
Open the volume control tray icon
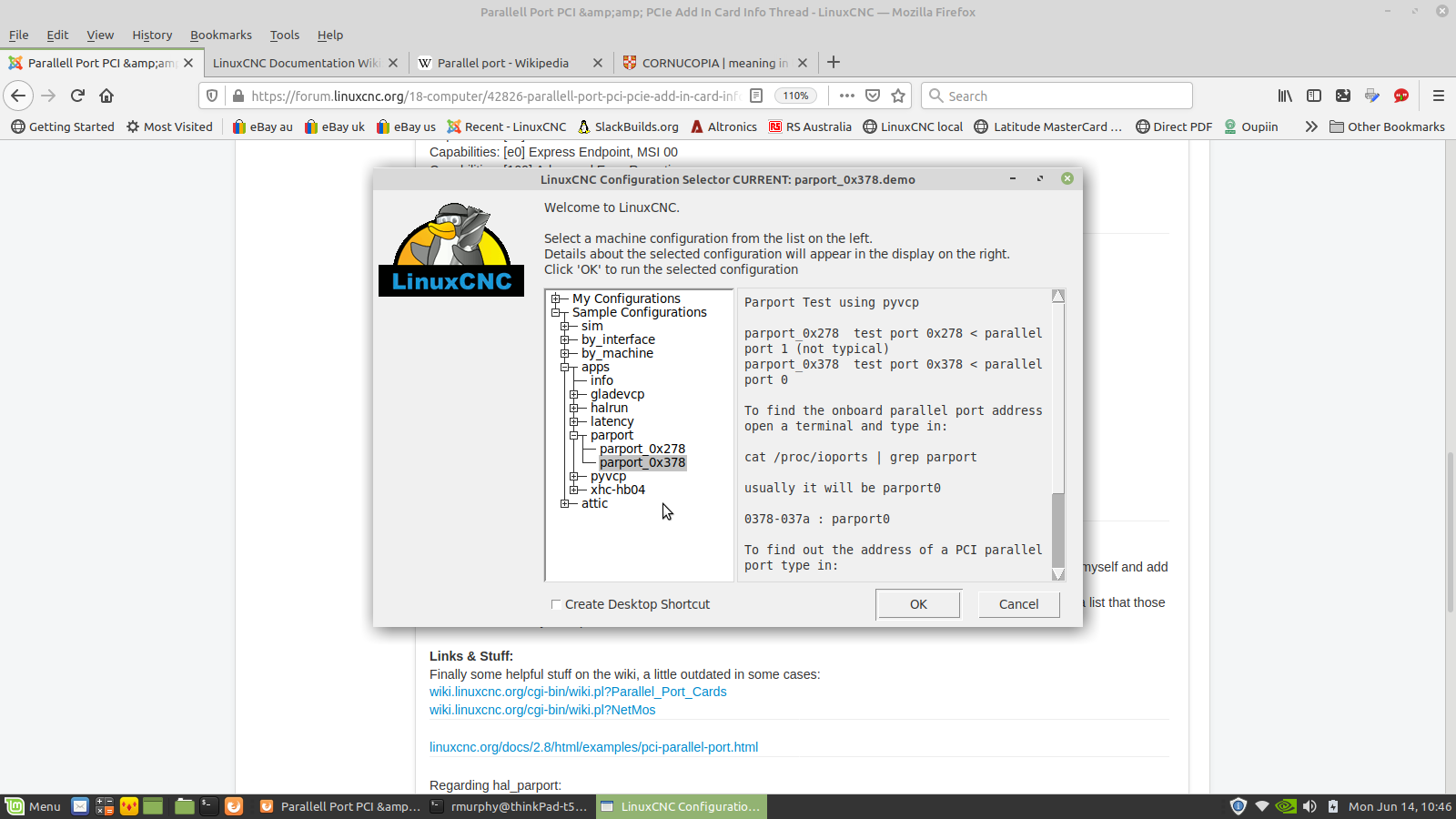click(1309, 806)
